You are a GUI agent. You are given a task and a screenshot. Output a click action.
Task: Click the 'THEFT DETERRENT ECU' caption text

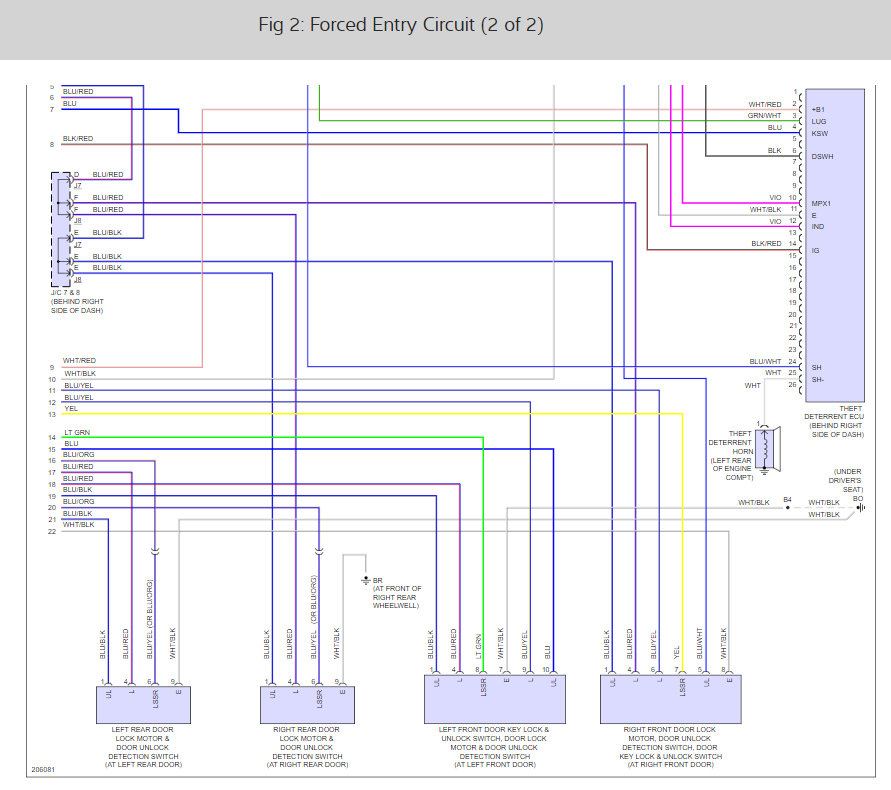click(834, 421)
